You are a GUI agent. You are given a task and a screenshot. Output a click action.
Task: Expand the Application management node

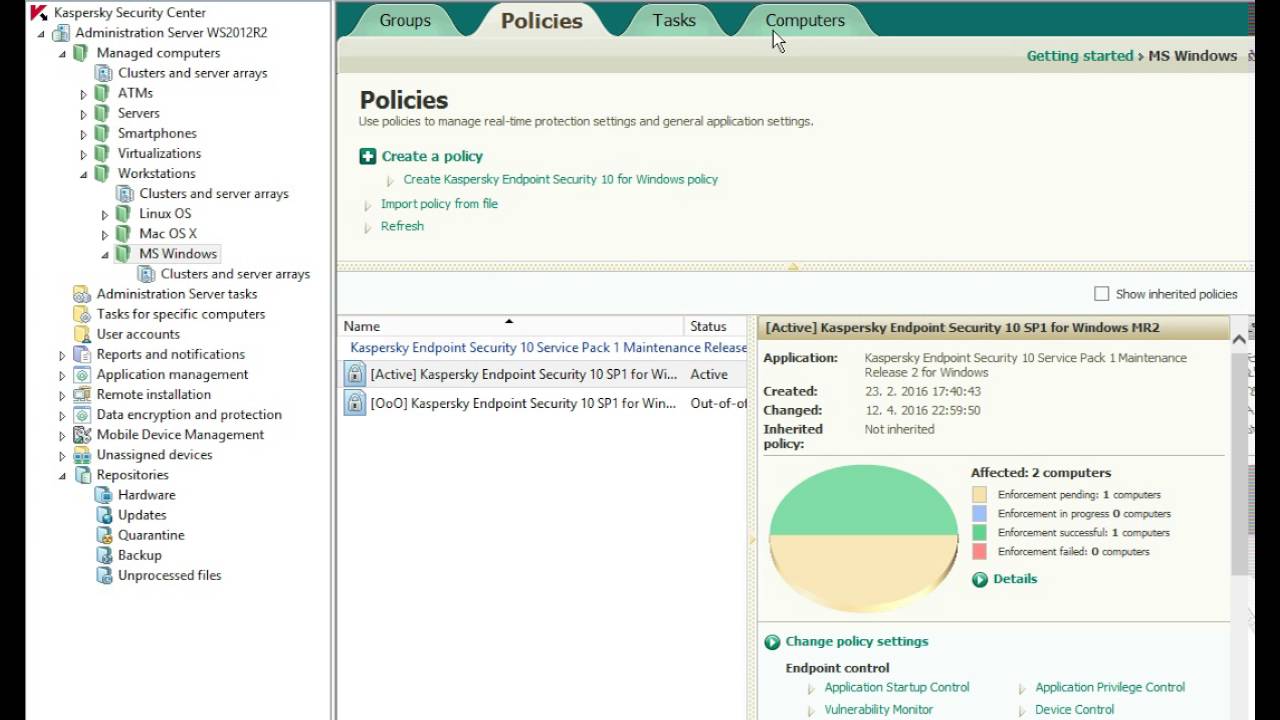[x=62, y=375]
